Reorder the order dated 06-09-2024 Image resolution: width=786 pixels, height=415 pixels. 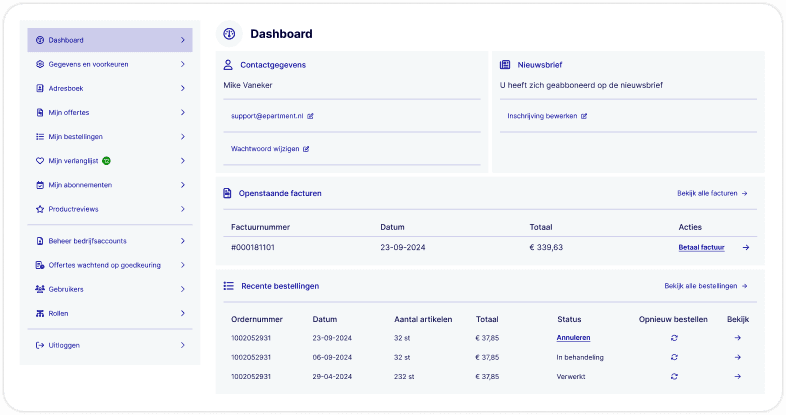(x=674, y=357)
